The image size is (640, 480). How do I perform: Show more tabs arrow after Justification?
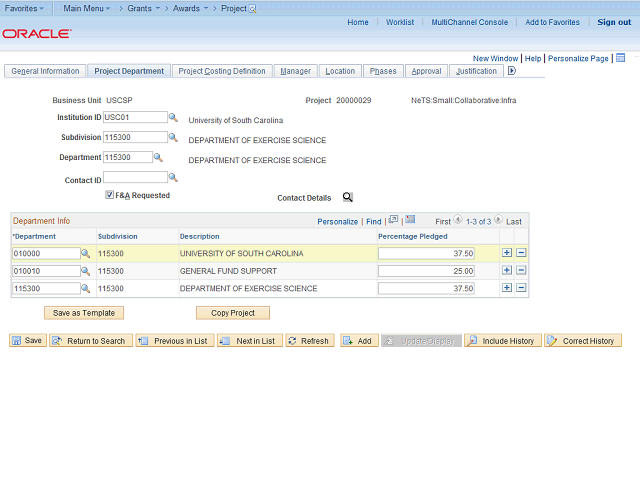(x=512, y=71)
